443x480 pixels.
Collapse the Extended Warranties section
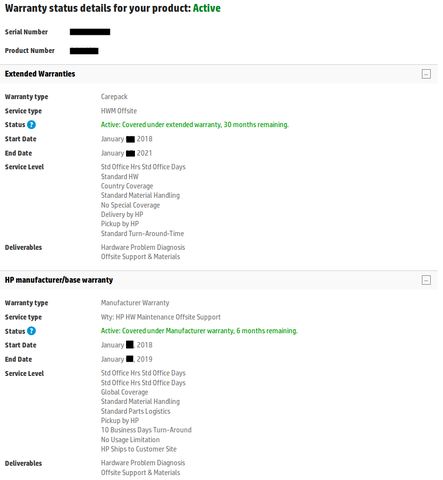point(426,74)
